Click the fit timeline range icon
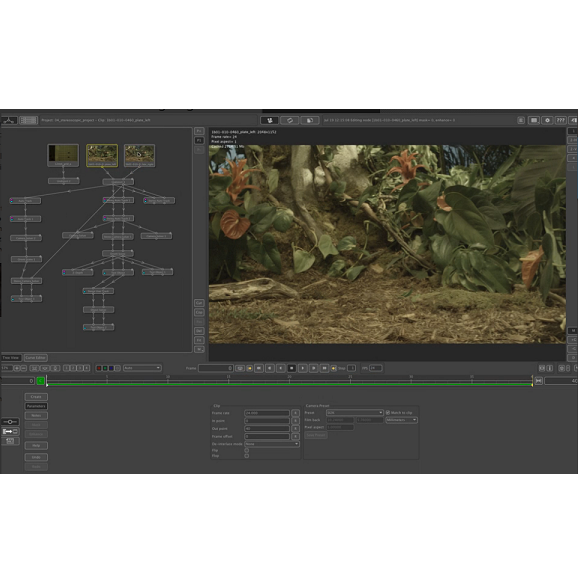The image size is (579, 579). 538,381
